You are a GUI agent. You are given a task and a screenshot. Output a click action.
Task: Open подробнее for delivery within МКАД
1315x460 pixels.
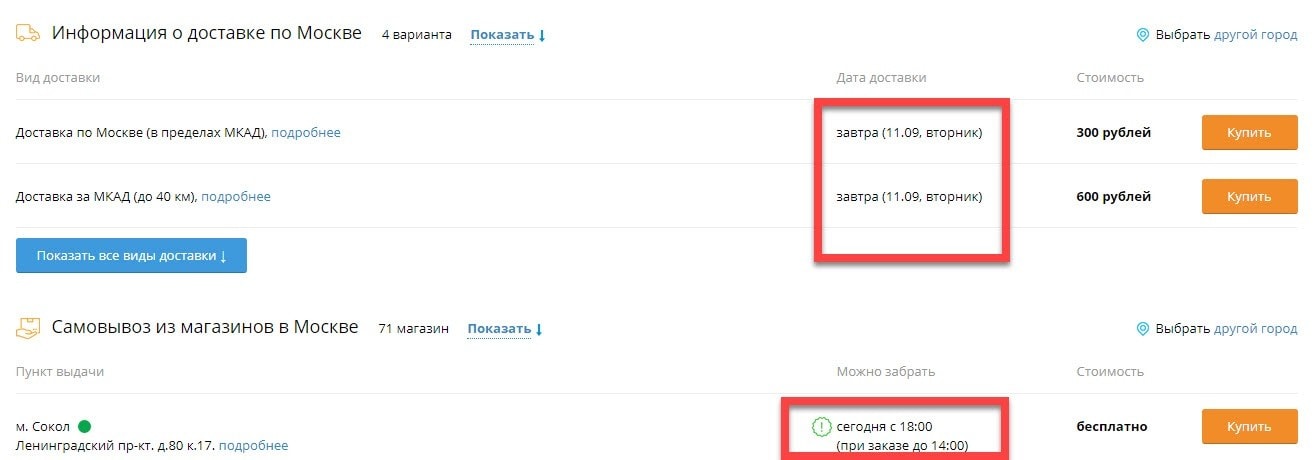click(x=306, y=132)
